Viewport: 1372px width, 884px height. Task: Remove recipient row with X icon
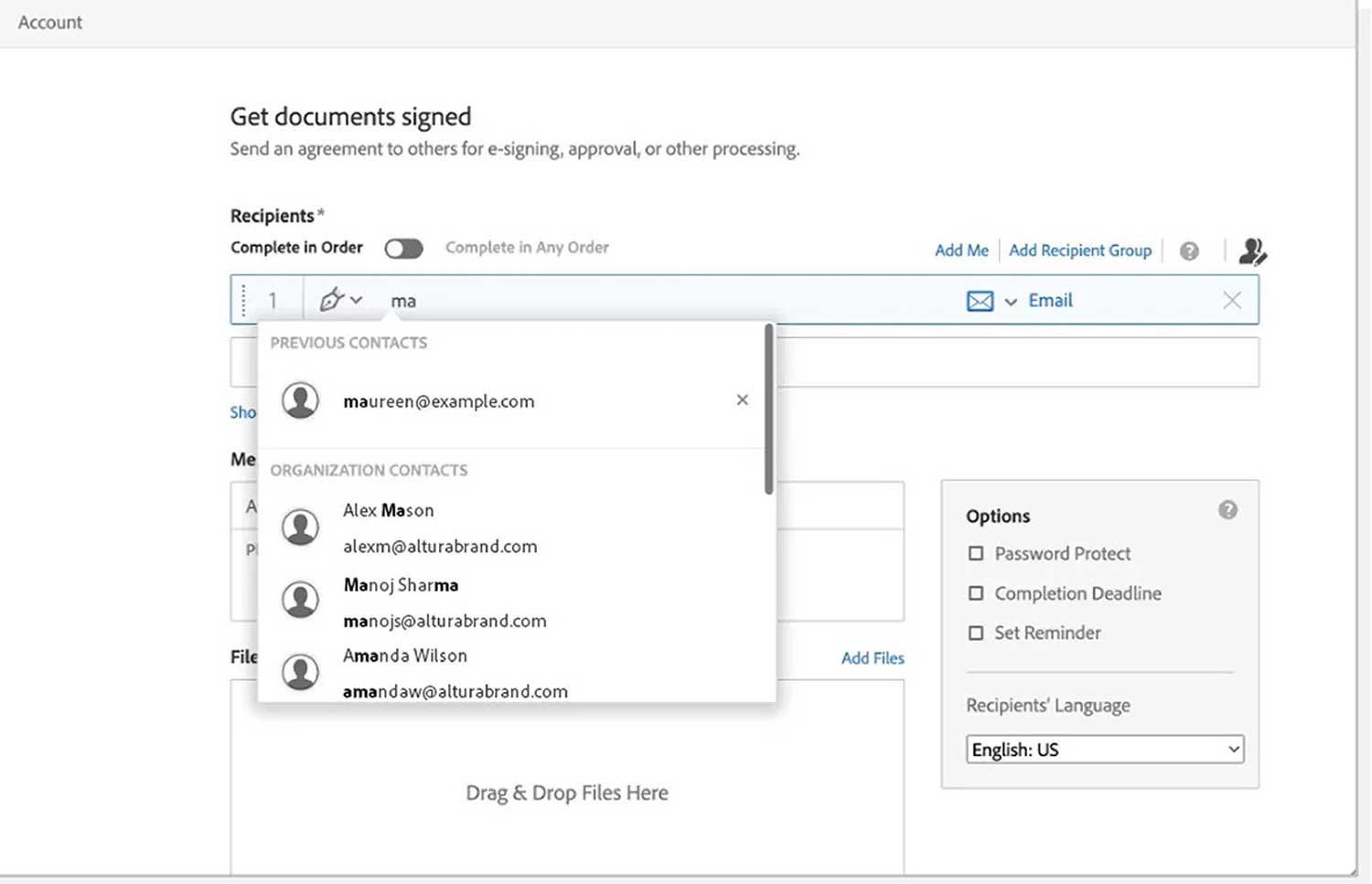point(1231,300)
